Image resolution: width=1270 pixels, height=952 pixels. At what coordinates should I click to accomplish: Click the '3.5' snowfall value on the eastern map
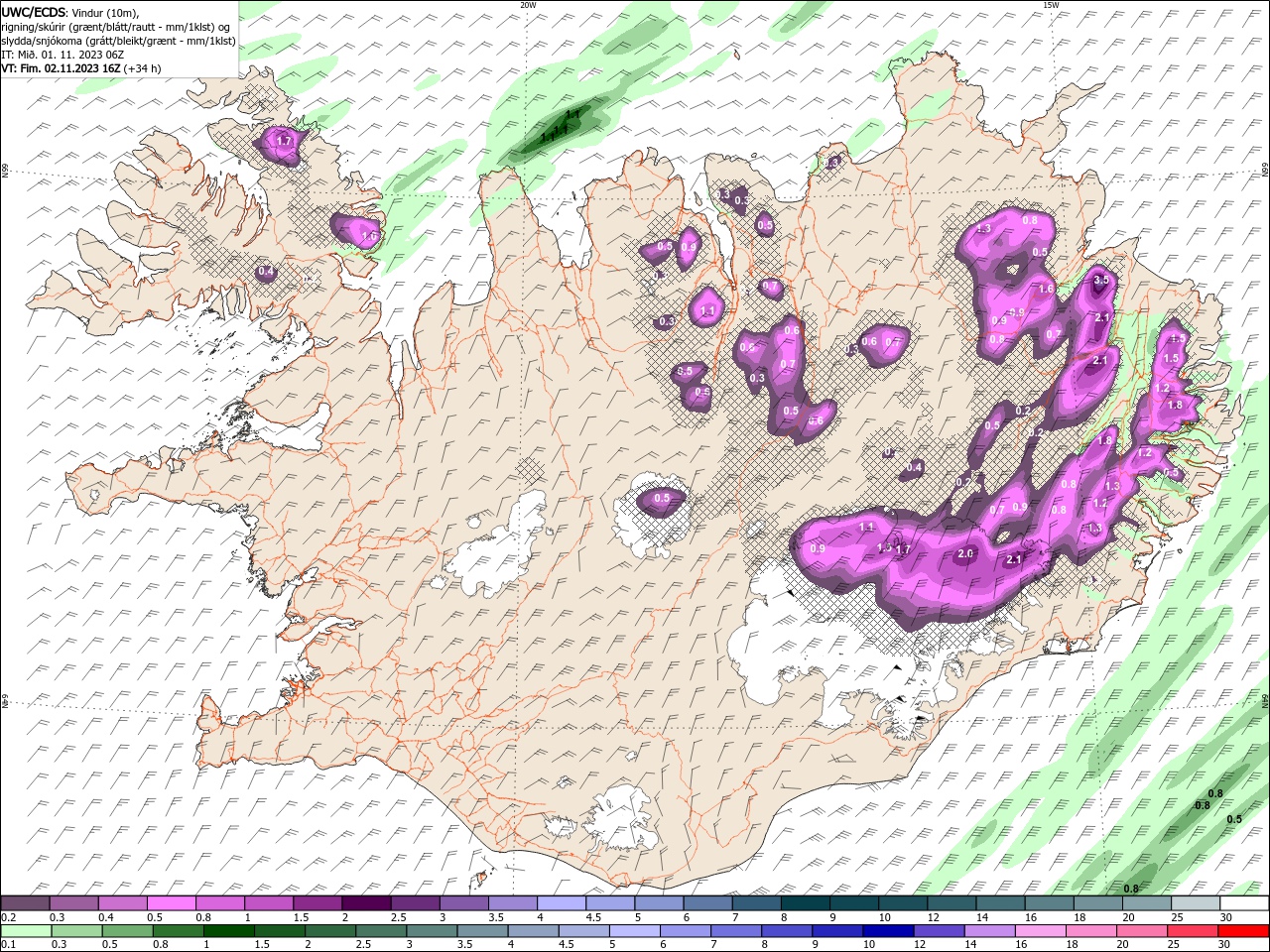(x=1101, y=281)
